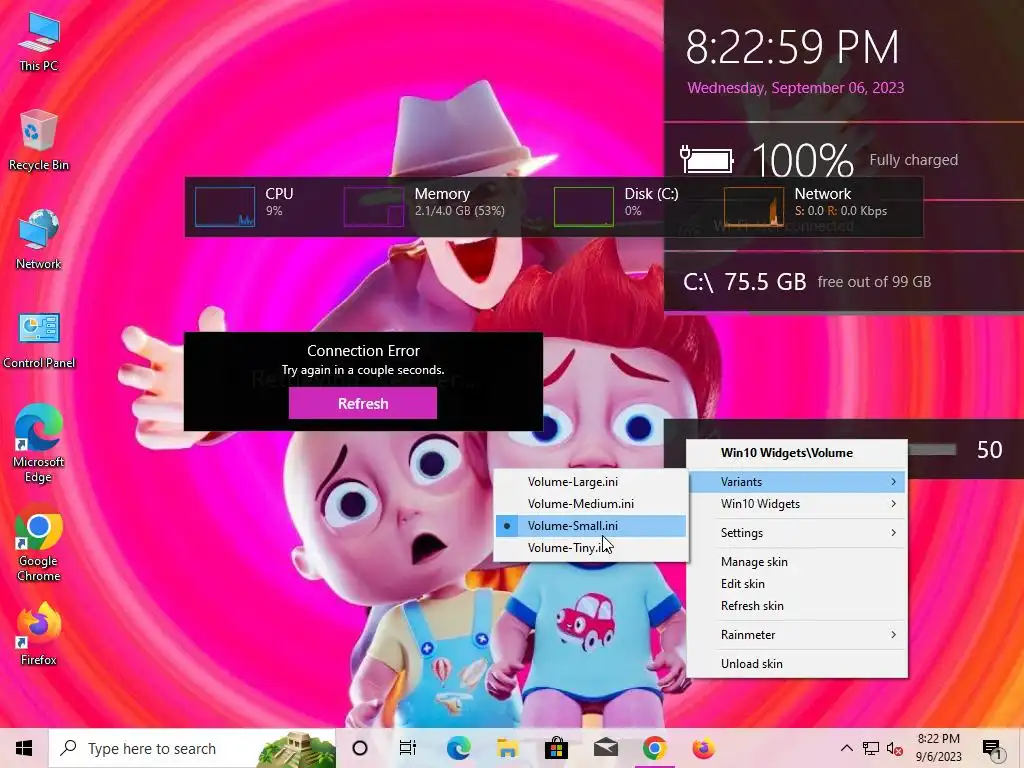
Task: Click the Cortana circle icon
Action: (x=360, y=748)
